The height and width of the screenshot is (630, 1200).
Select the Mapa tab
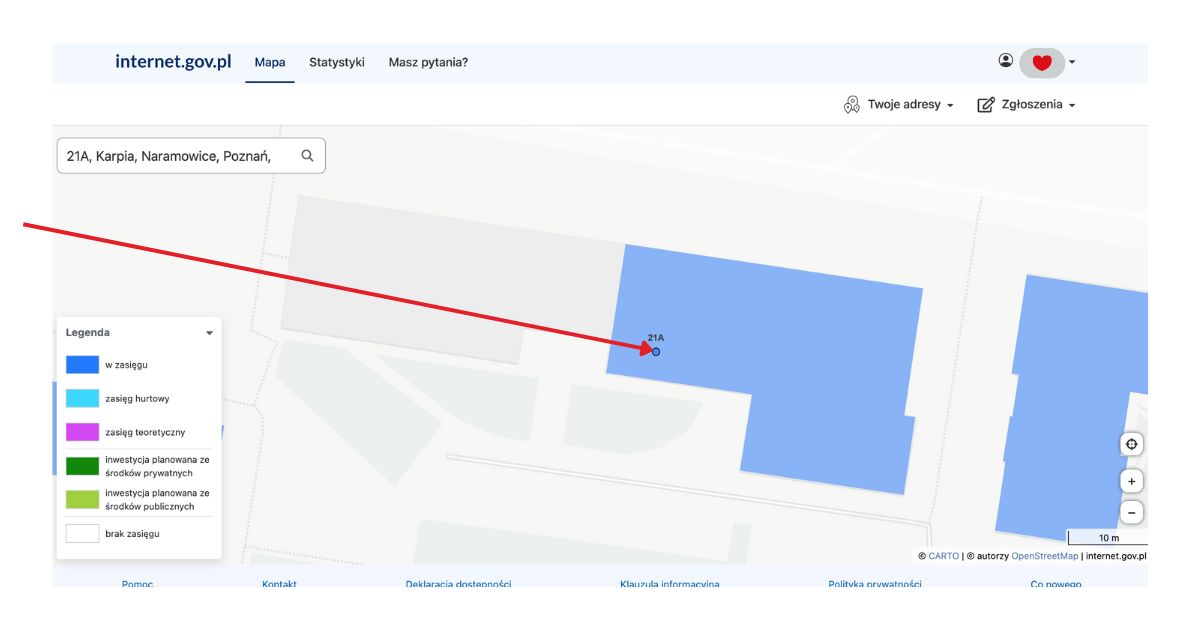[269, 62]
